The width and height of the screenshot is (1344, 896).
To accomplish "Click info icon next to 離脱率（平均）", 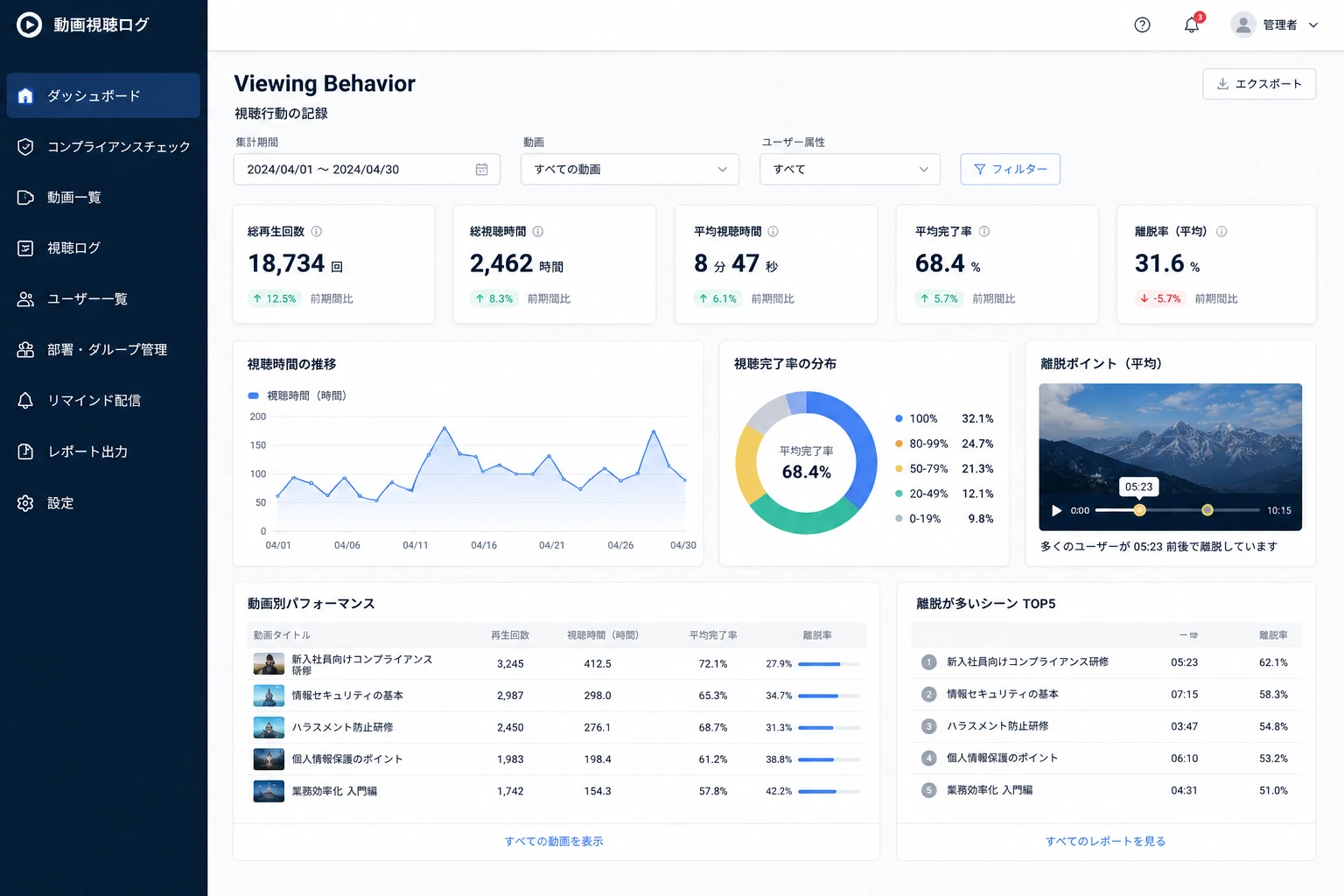I will pyautogui.click(x=1221, y=231).
